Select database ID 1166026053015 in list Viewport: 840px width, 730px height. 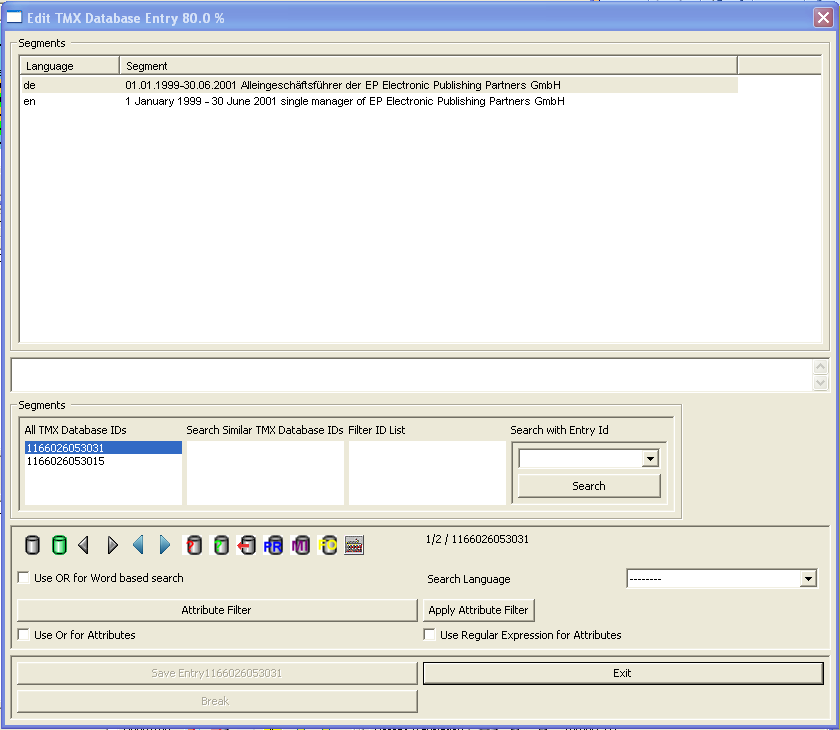(65, 462)
